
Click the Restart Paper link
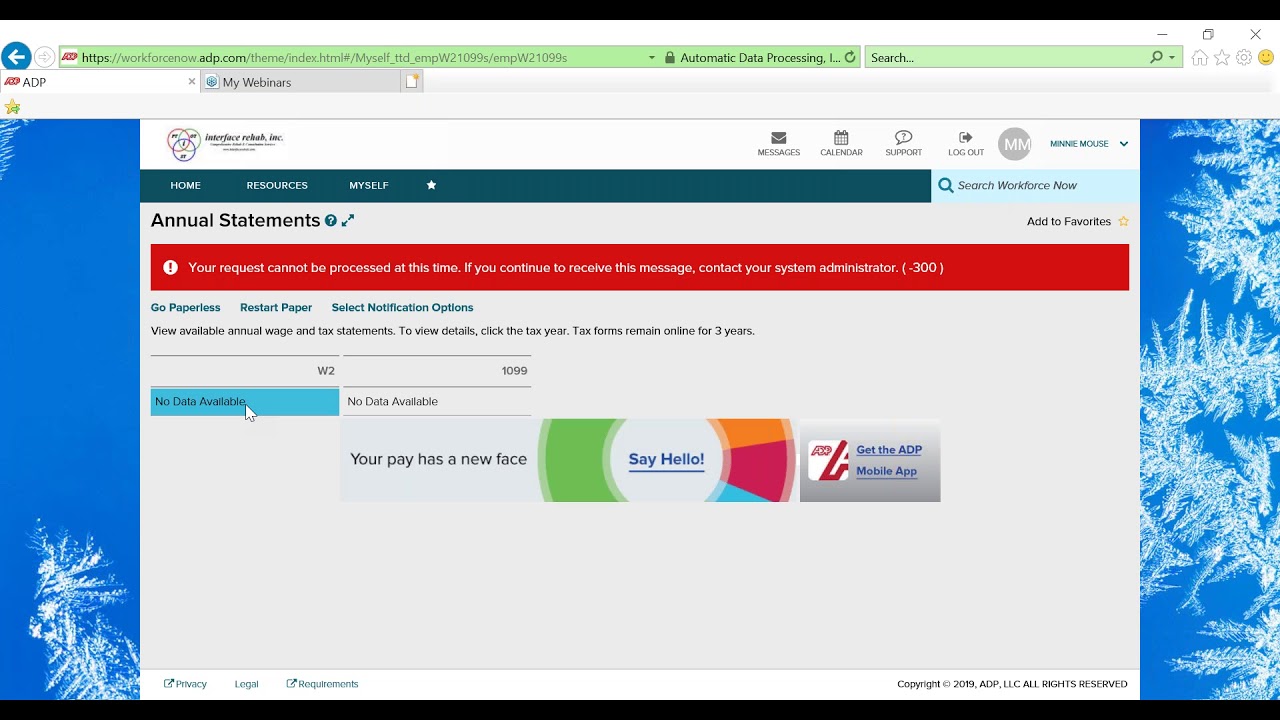coord(276,307)
